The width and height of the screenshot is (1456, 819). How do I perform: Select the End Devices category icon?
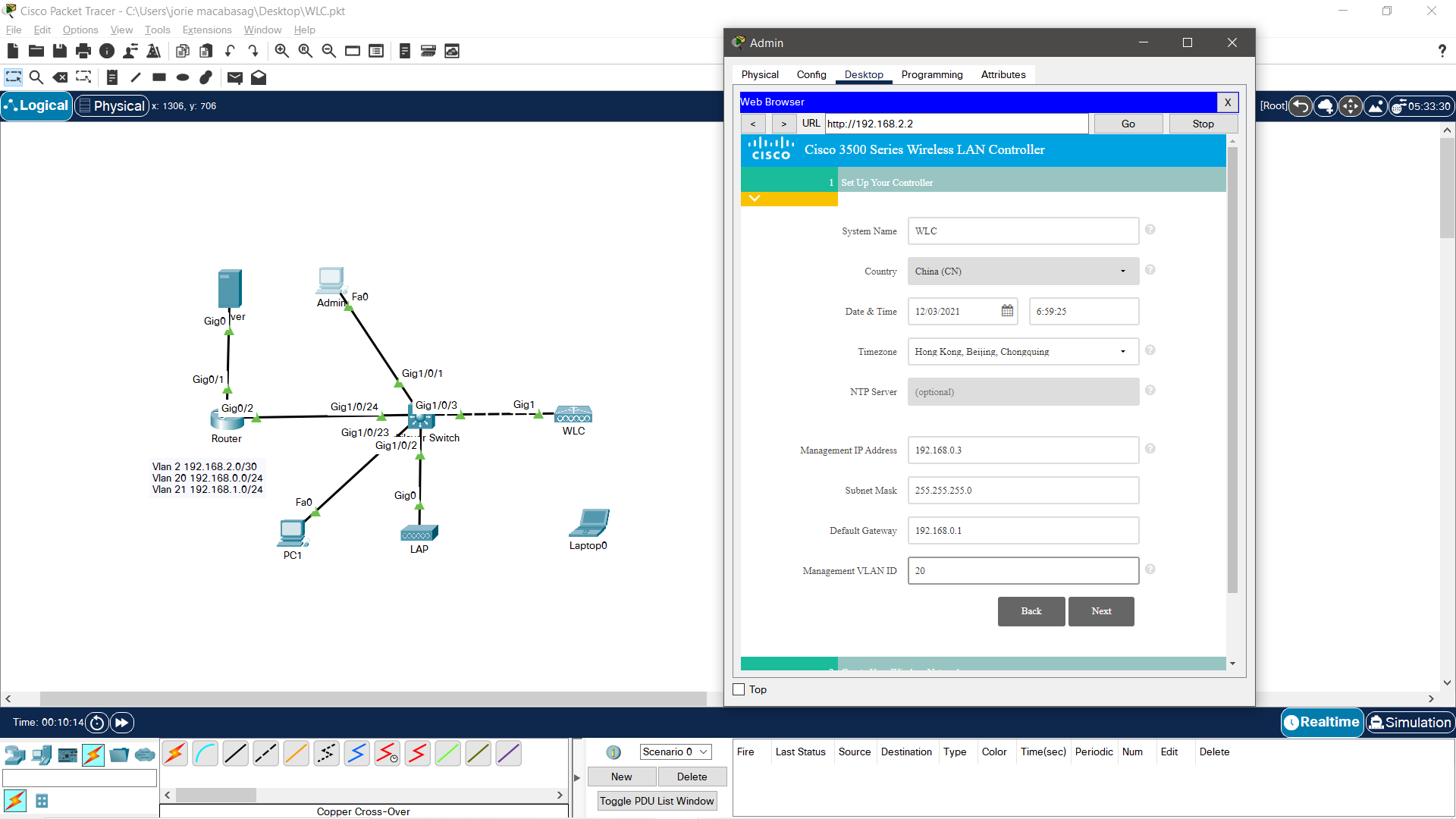[42, 755]
